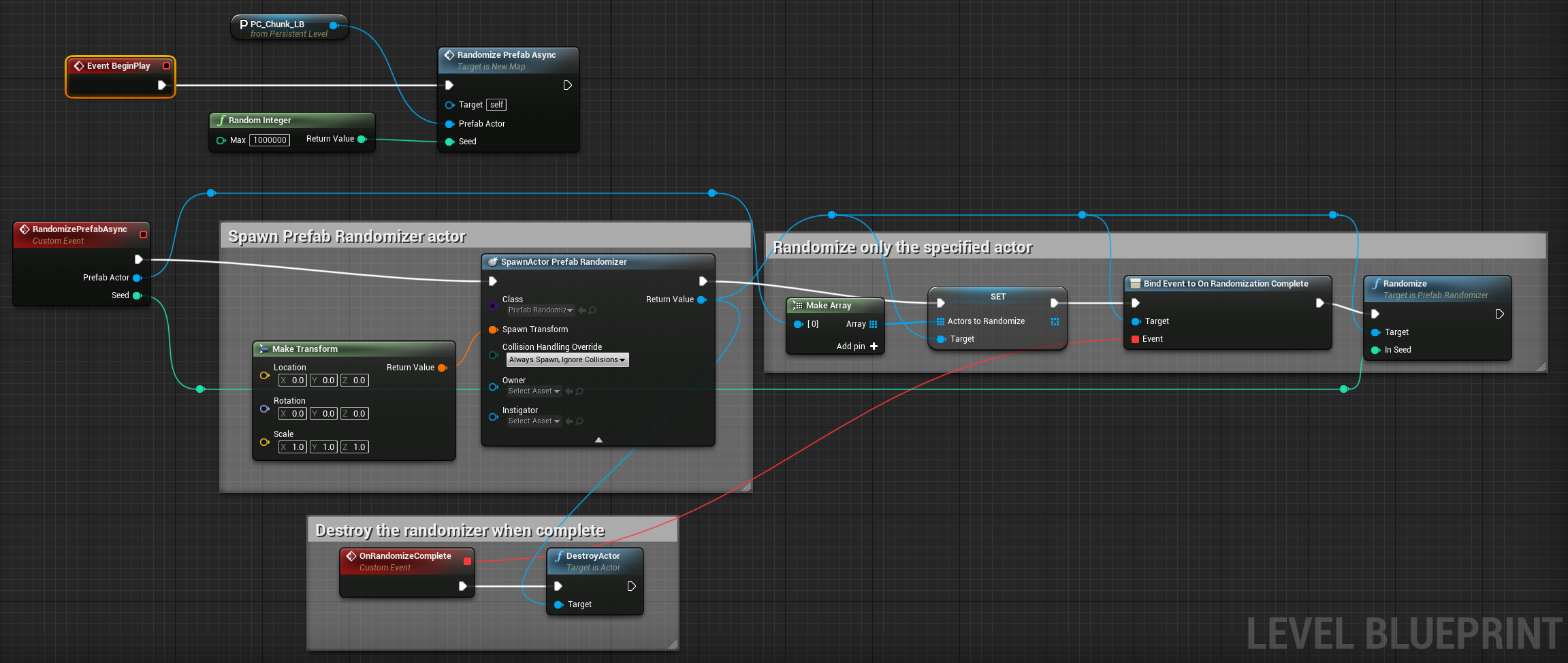Open the Class Prefab Randomizer dropdown
Image resolution: width=1568 pixels, height=663 pixels.
tap(541, 310)
